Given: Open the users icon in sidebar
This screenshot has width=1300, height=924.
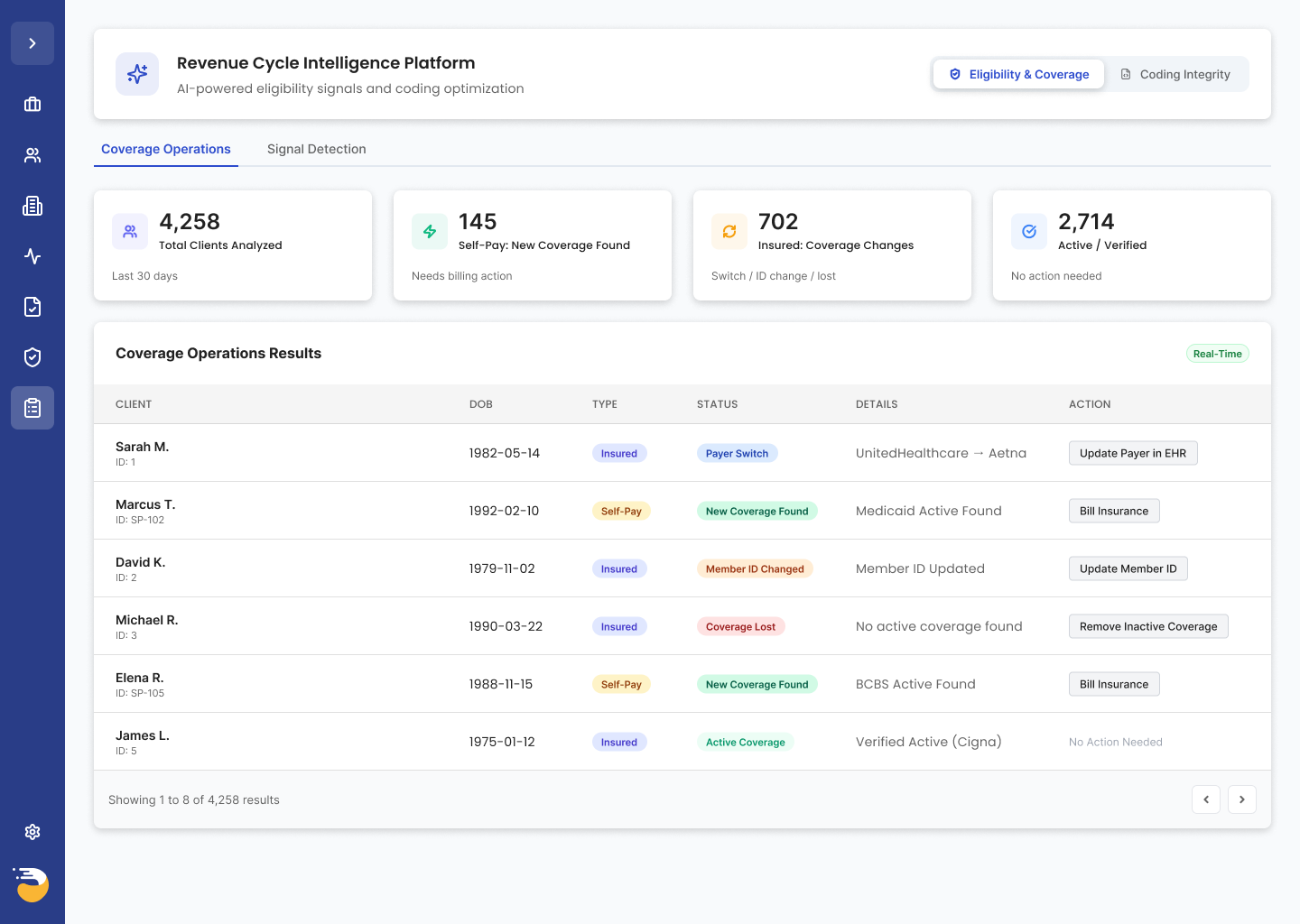Looking at the screenshot, I should (x=32, y=155).
